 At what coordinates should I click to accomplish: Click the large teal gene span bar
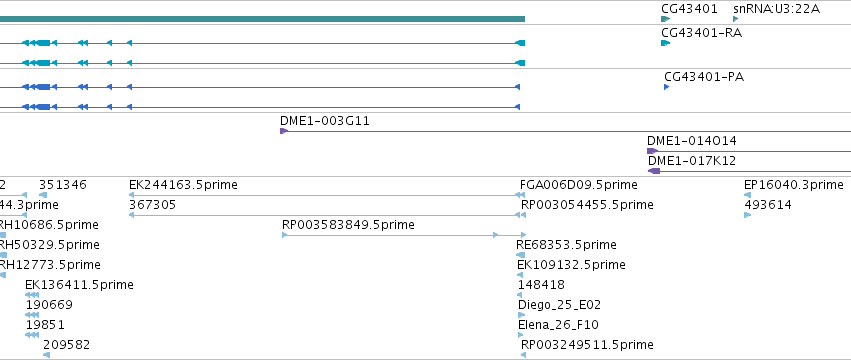(x=262, y=19)
